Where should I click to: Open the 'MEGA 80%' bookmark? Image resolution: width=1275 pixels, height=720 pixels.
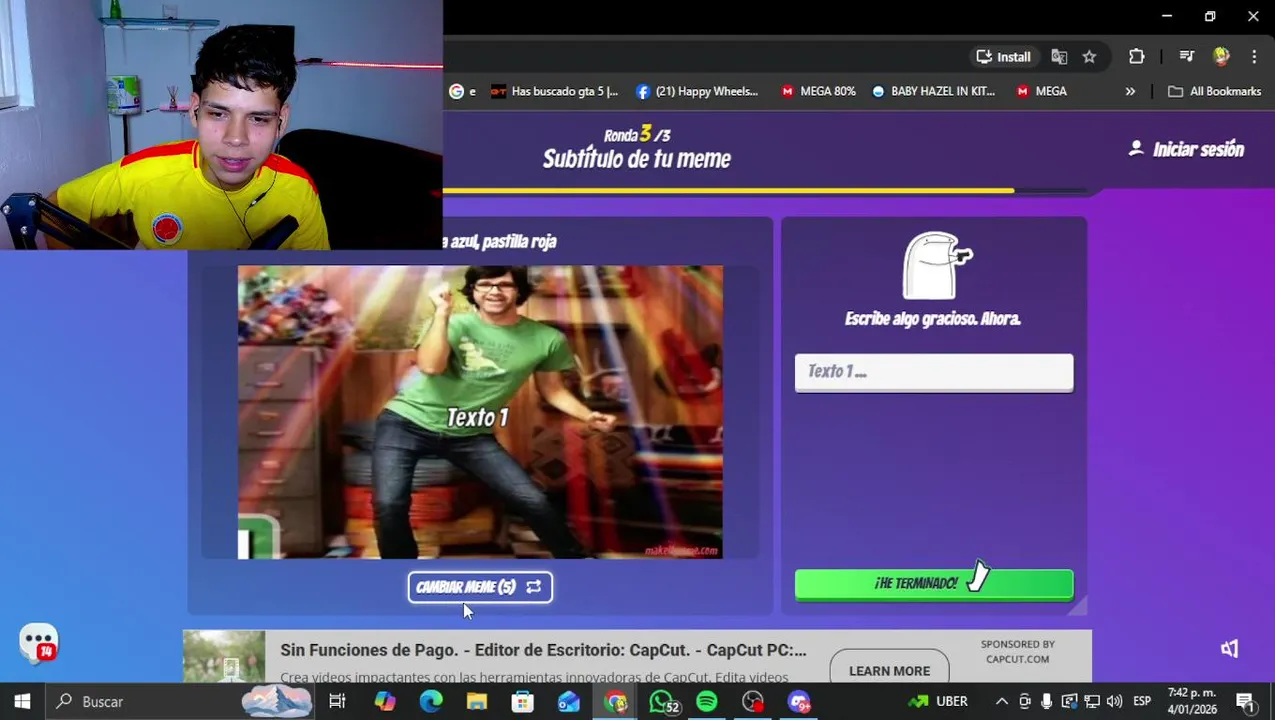pyautogui.click(x=818, y=91)
